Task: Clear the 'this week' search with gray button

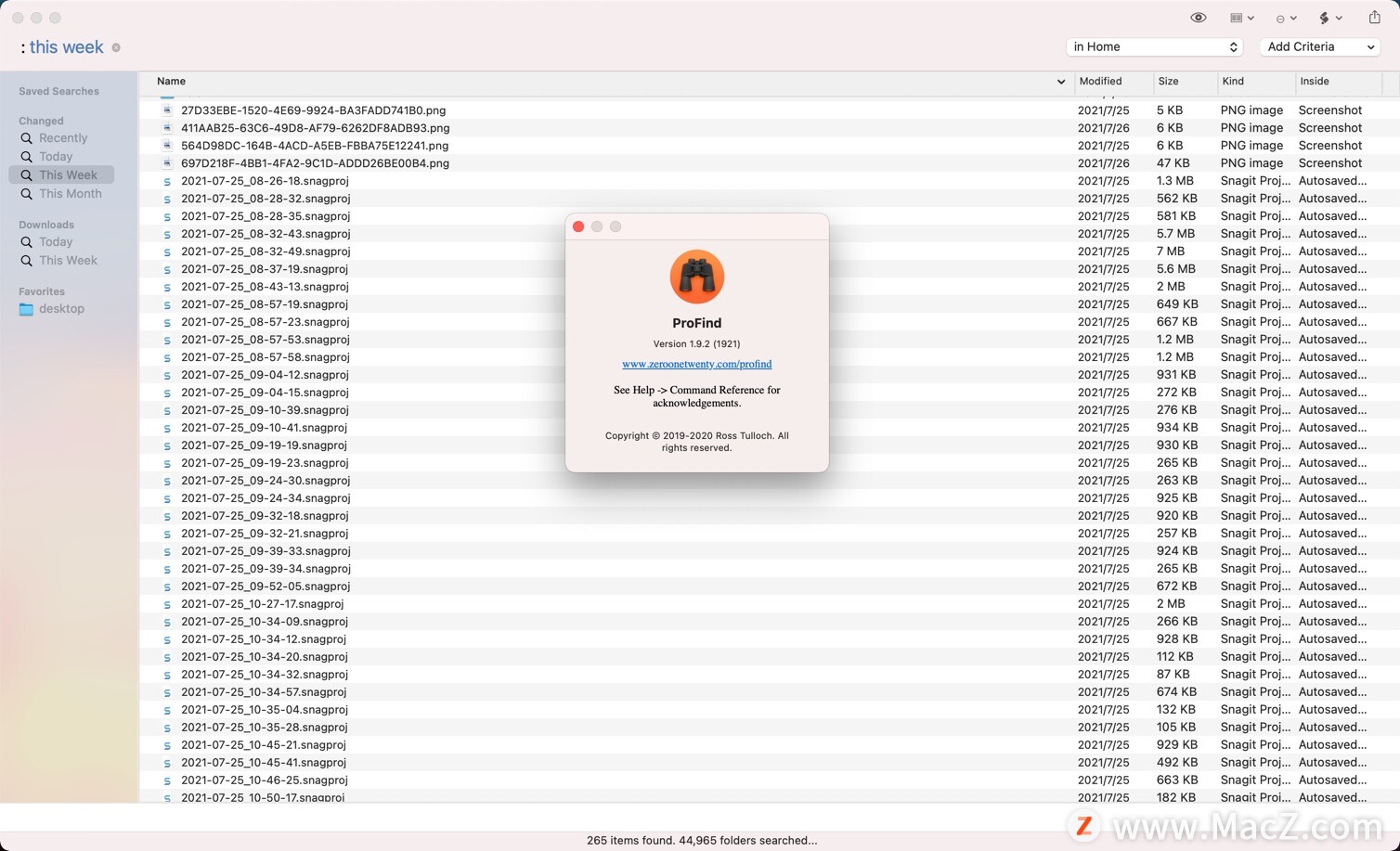Action: click(x=116, y=47)
